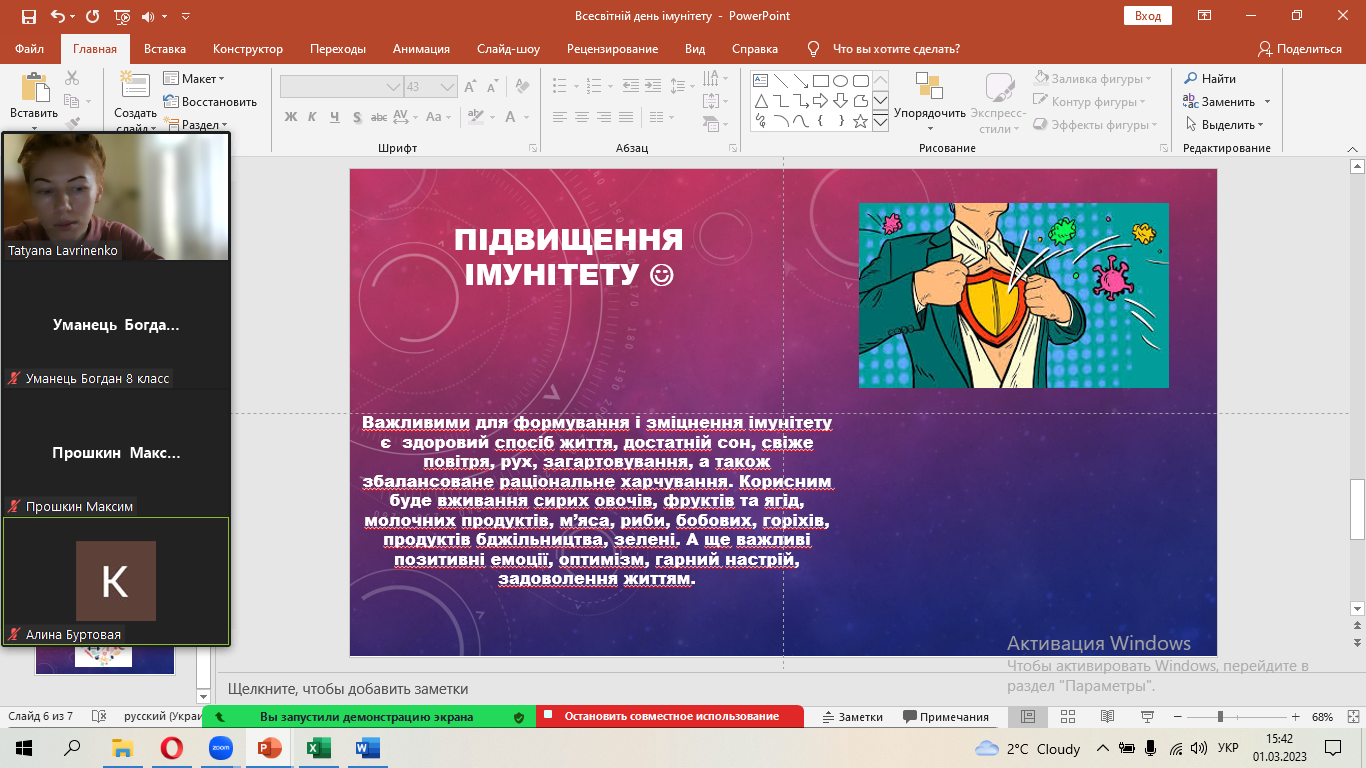Open Opera browser from taskbar
The height and width of the screenshot is (768, 1366).
[x=172, y=748]
